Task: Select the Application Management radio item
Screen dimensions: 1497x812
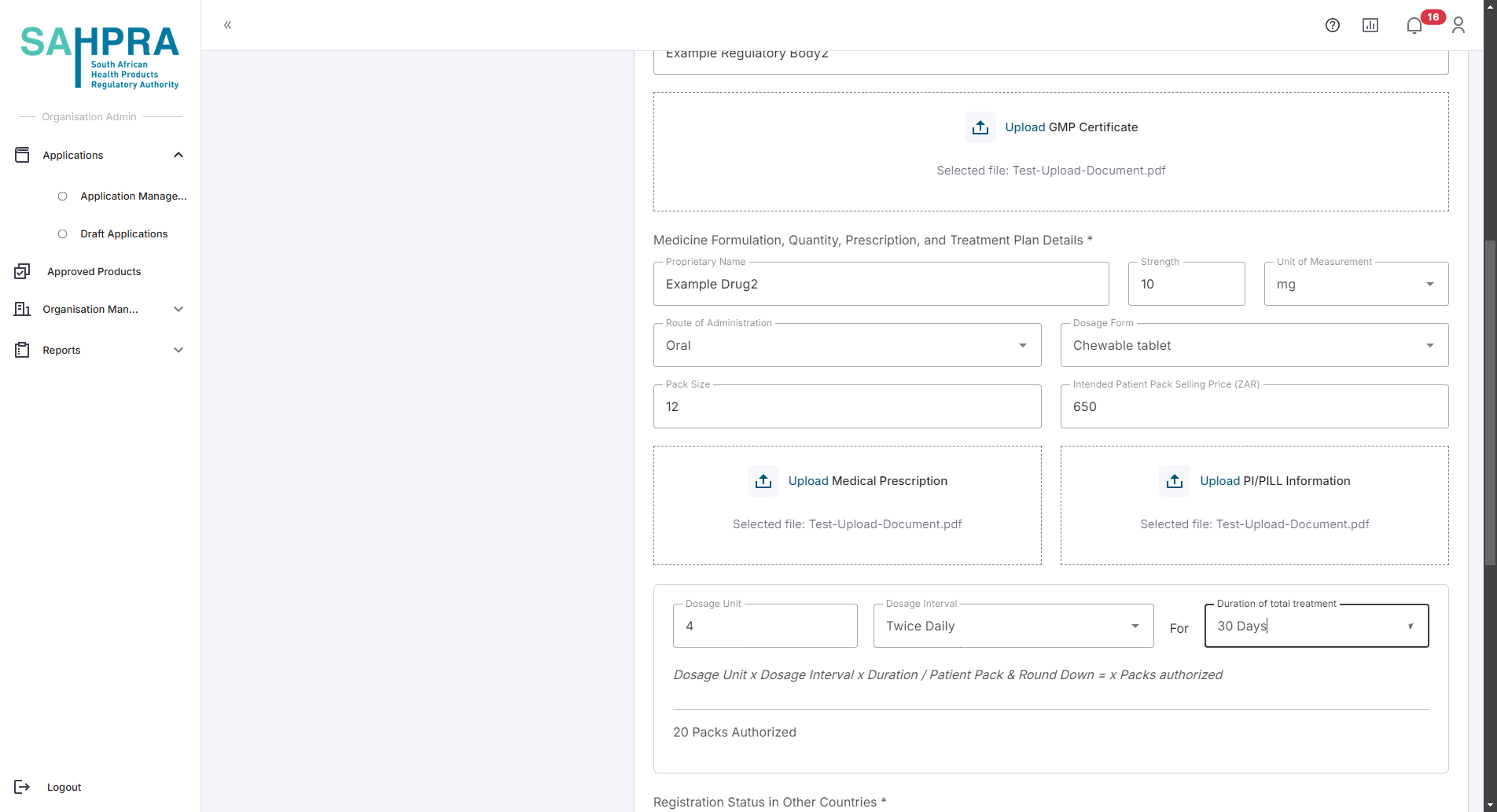Action: (63, 197)
